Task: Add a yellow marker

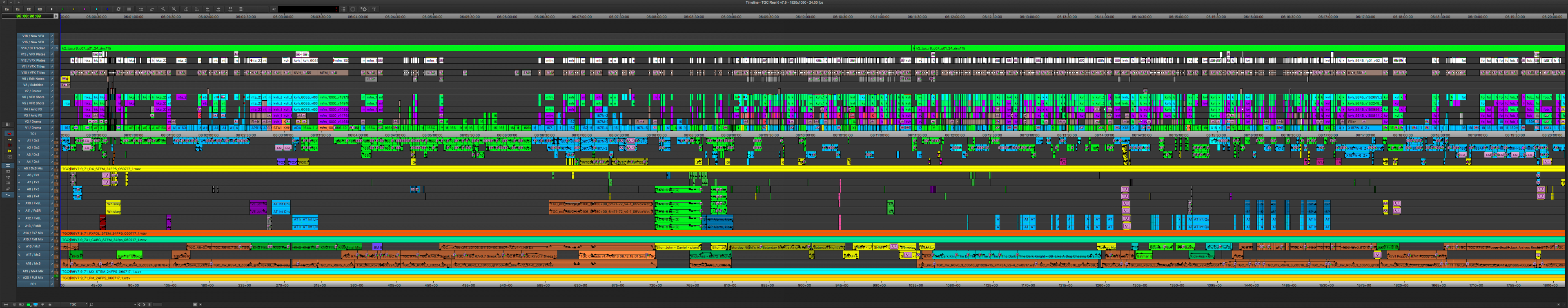Action: coord(73,10)
